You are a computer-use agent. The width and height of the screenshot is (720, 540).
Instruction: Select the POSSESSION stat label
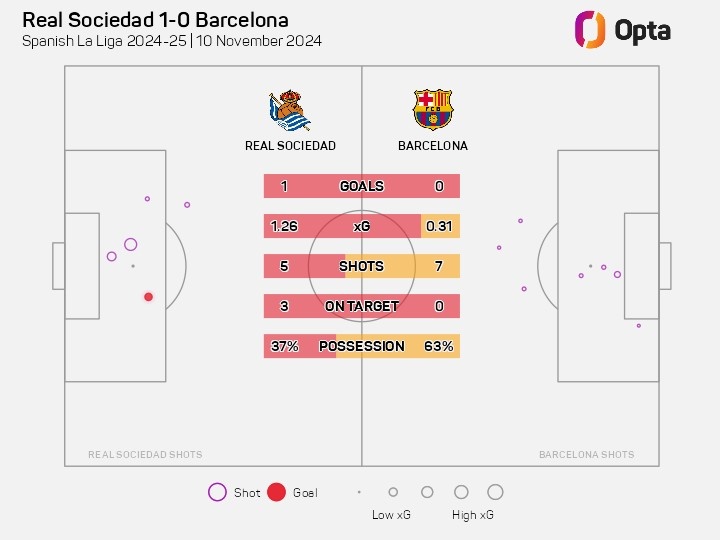[x=361, y=346]
